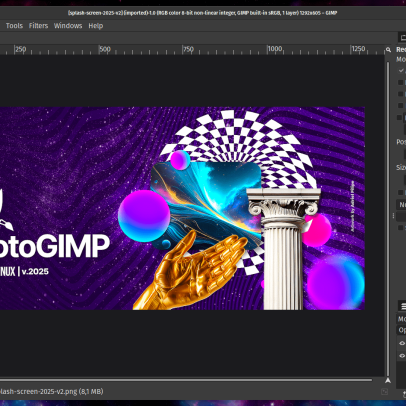Open the Layers panel tab icon
The image size is (406, 406).
[403, 306]
